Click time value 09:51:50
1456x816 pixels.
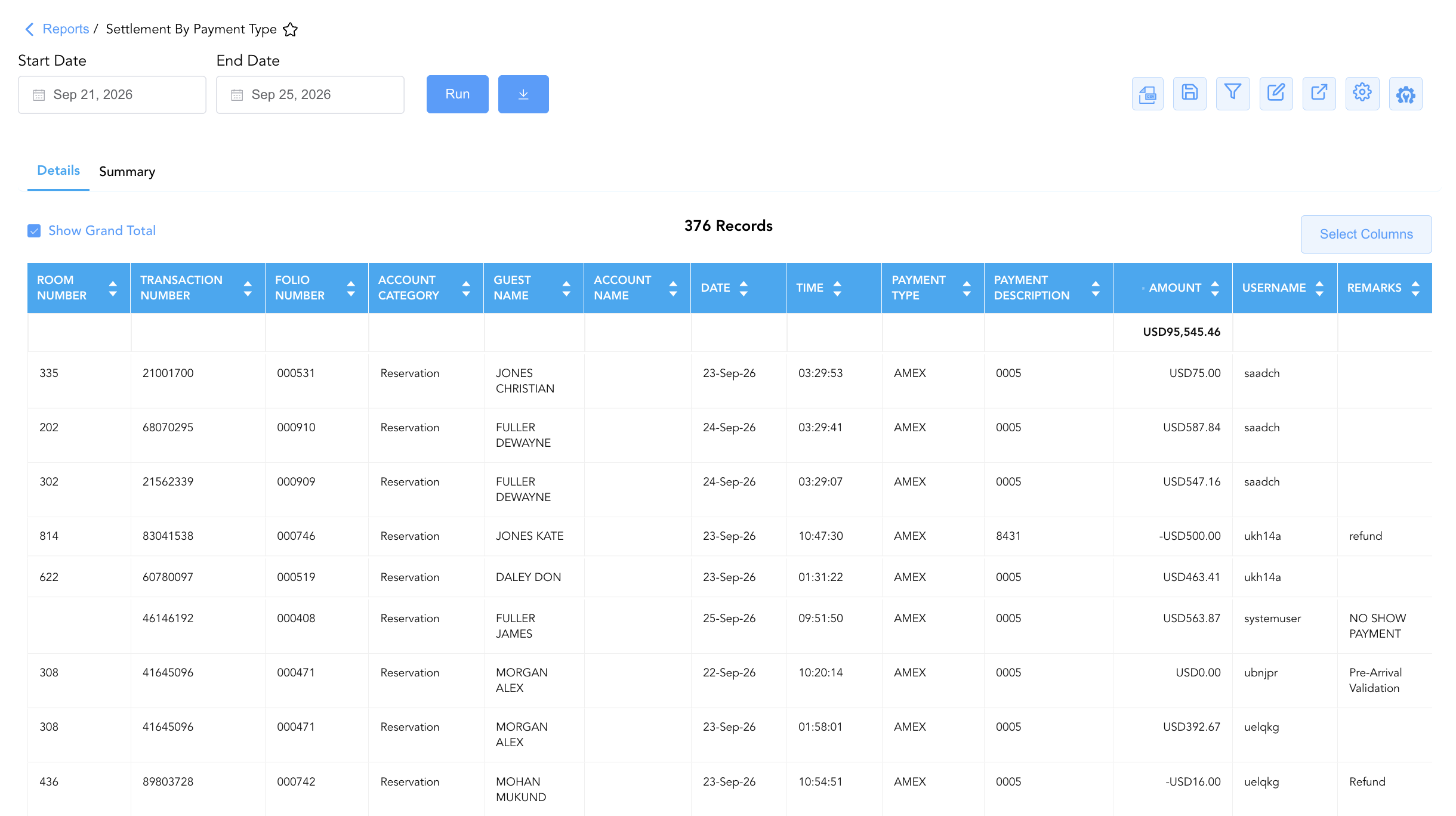820,619
